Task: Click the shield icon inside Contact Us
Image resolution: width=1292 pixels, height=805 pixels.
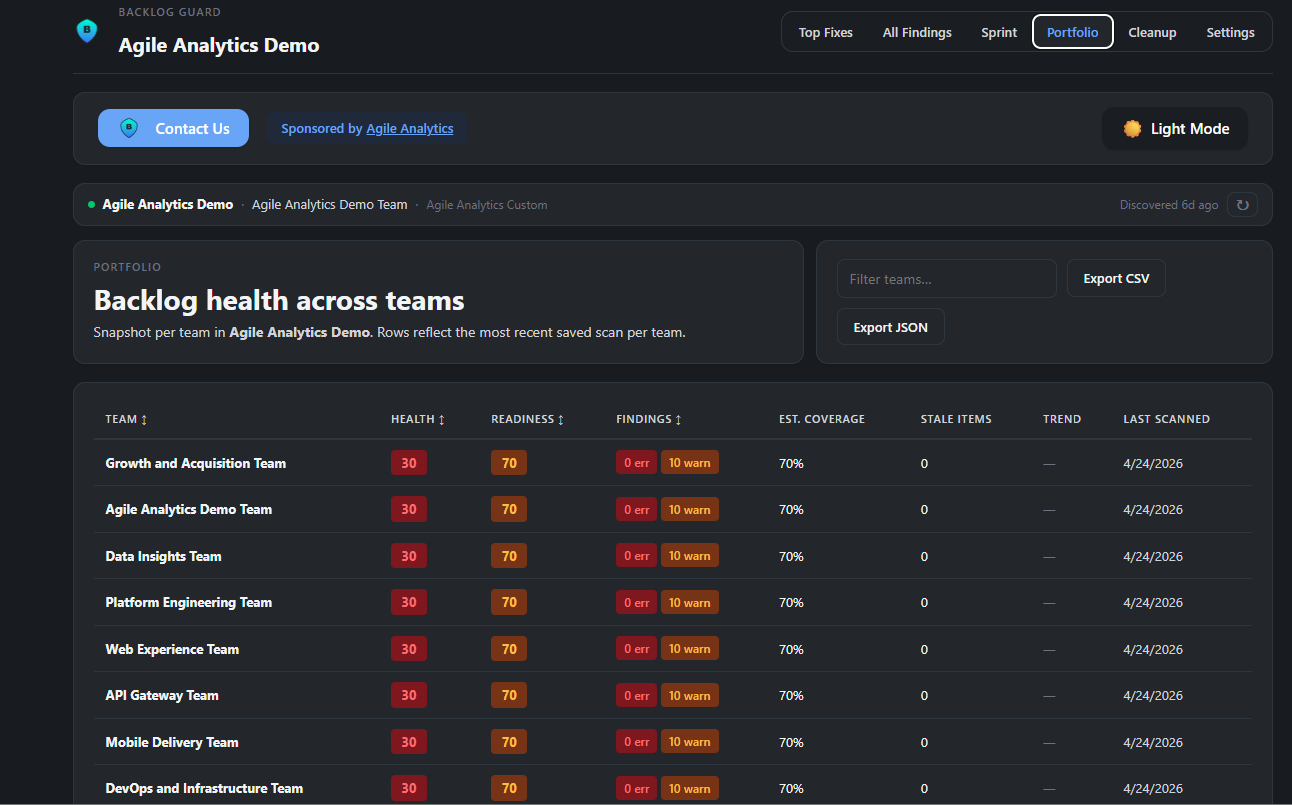Action: (x=129, y=128)
